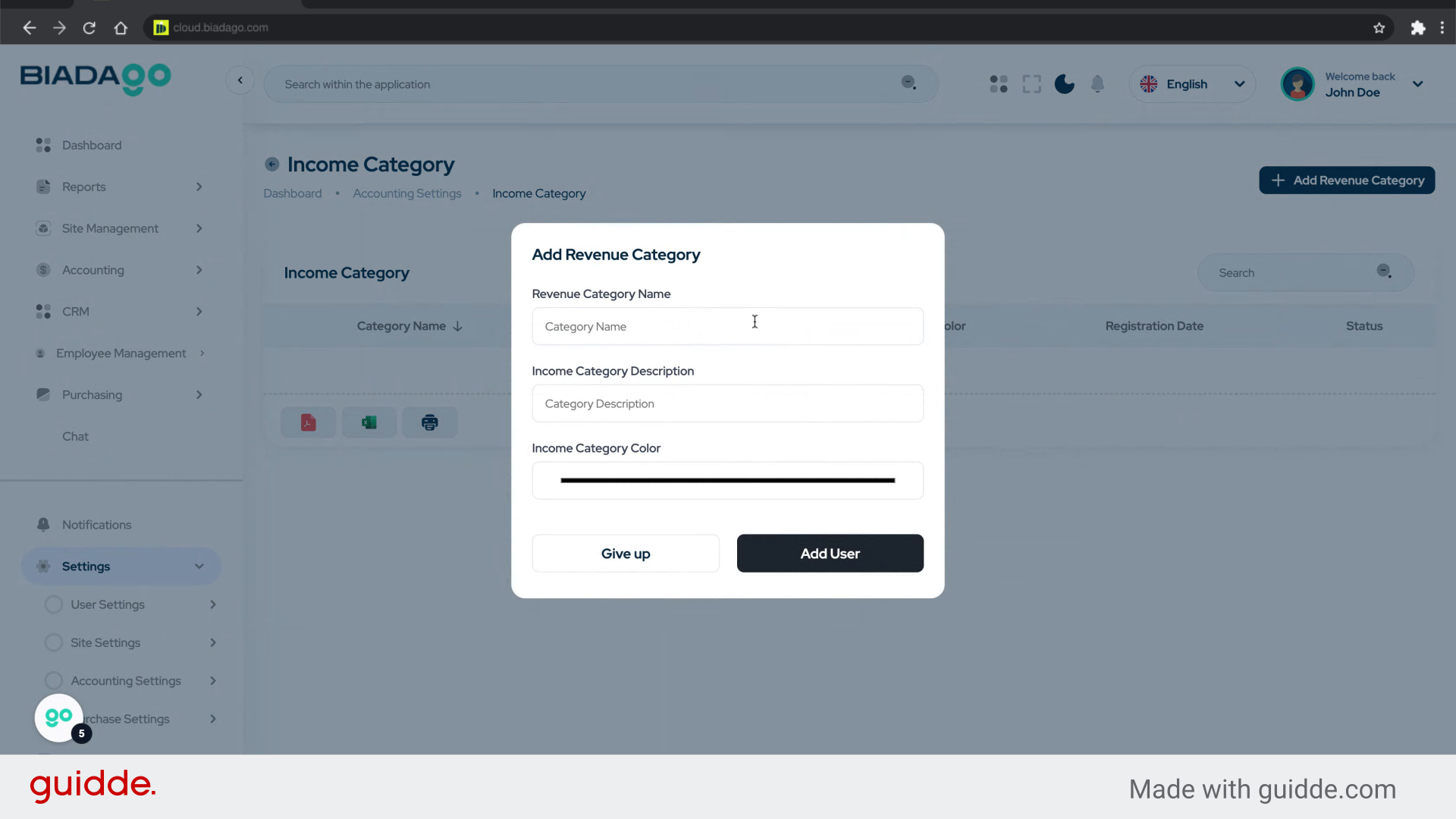
Task: Toggle dark mode moon icon
Action: pyautogui.click(x=1064, y=84)
